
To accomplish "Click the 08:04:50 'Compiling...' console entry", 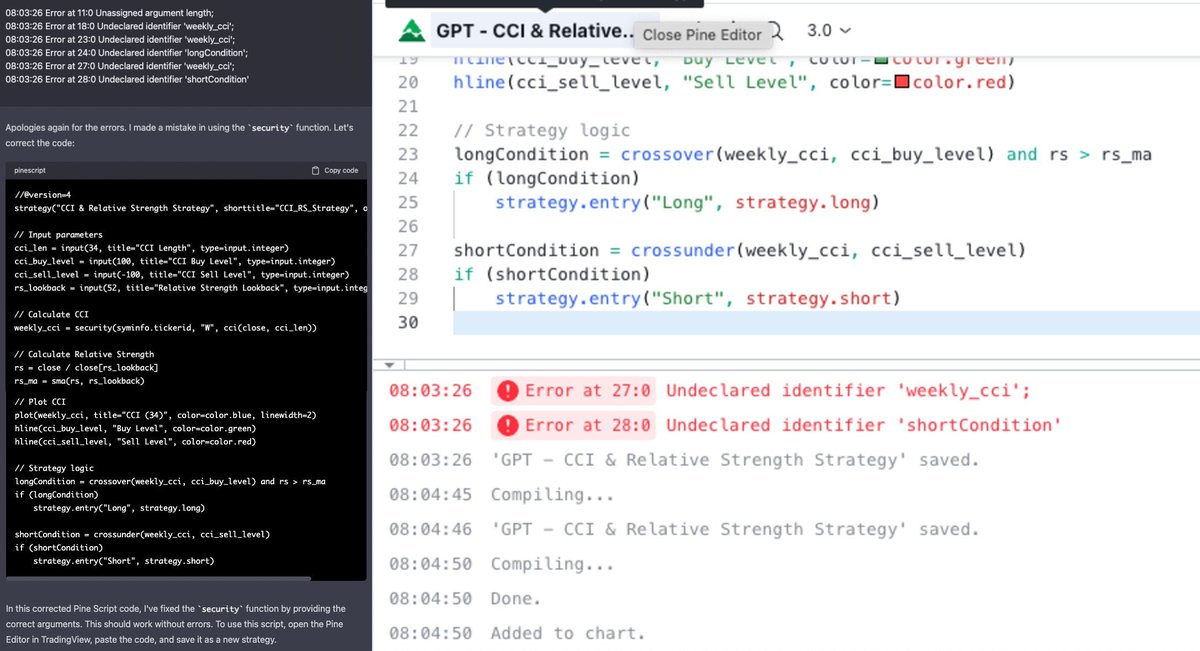I will 501,564.
